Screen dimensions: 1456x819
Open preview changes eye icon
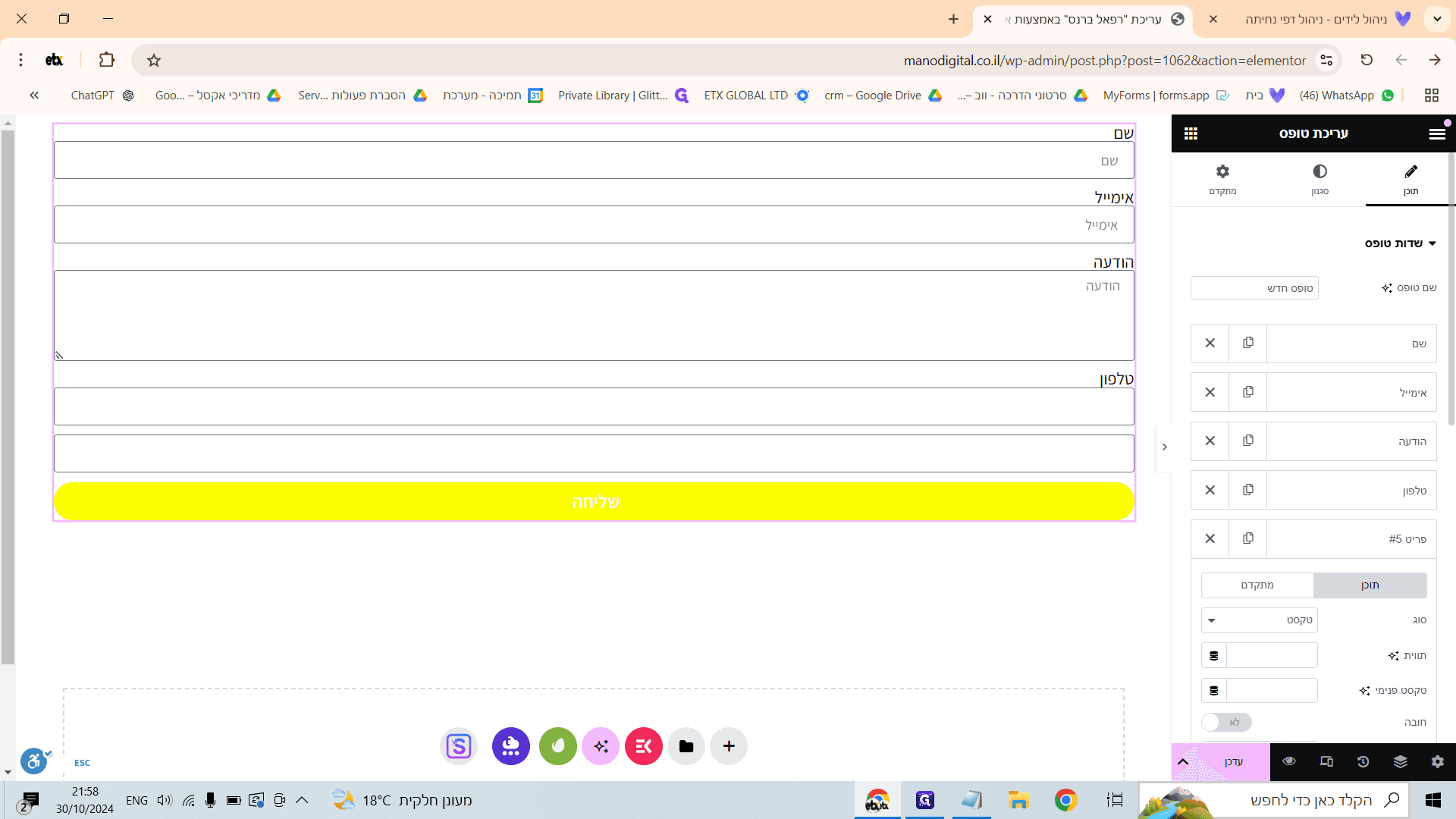pyautogui.click(x=1288, y=762)
